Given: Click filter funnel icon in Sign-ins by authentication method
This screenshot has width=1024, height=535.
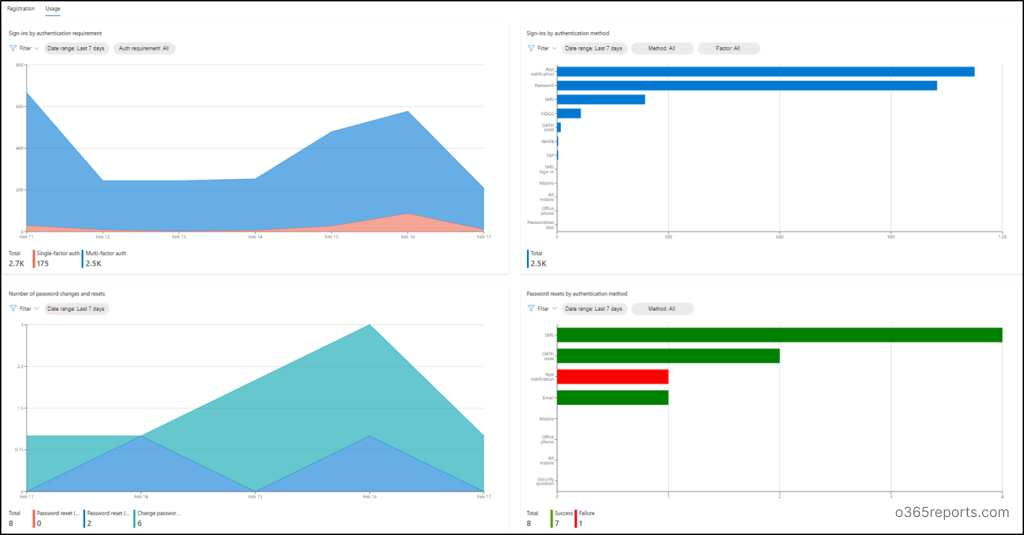Looking at the screenshot, I should pyautogui.click(x=531, y=48).
